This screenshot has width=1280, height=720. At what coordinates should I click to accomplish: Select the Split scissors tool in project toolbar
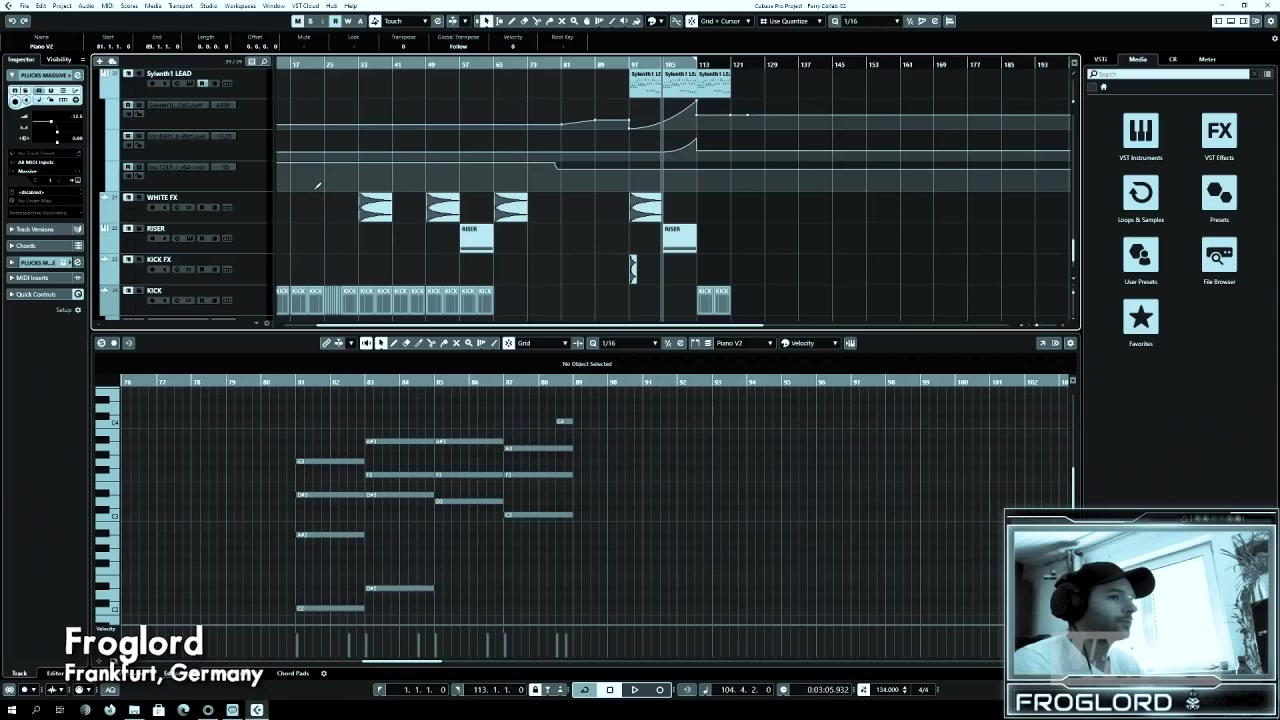click(536, 21)
